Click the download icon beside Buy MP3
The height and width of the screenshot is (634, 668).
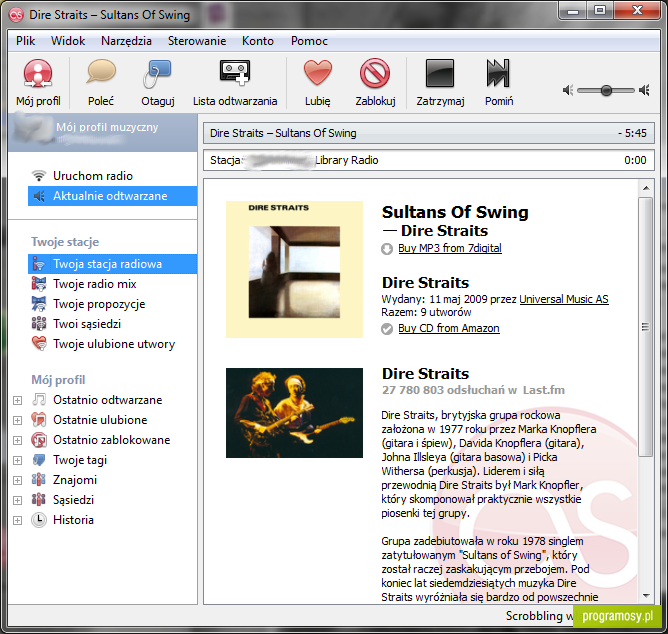click(x=387, y=249)
